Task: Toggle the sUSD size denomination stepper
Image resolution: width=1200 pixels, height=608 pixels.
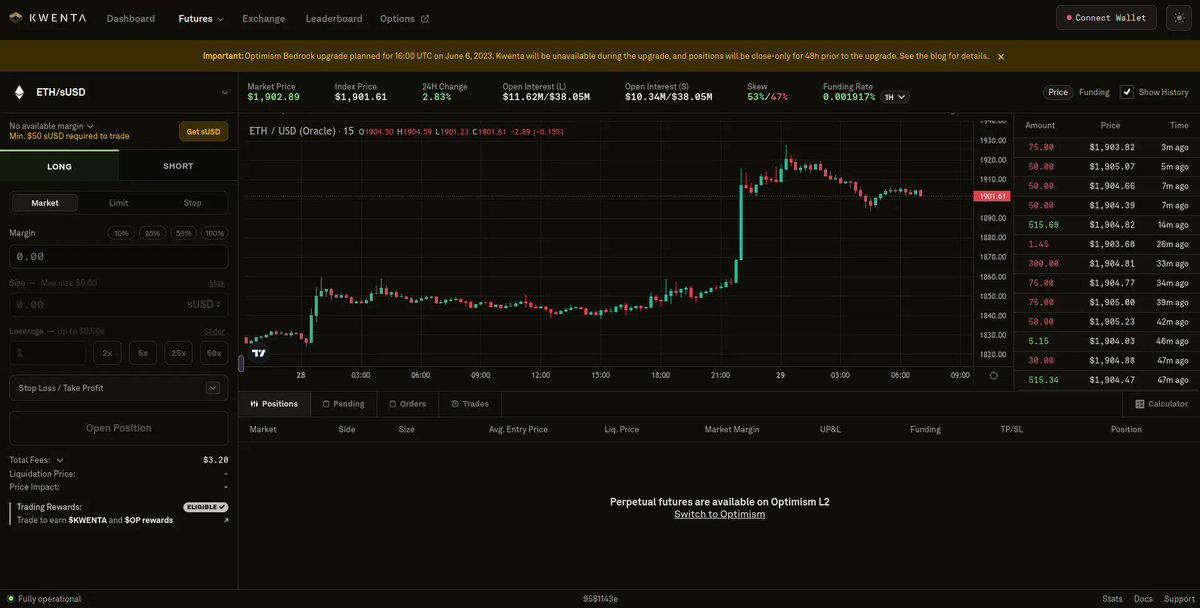Action: tap(205, 304)
